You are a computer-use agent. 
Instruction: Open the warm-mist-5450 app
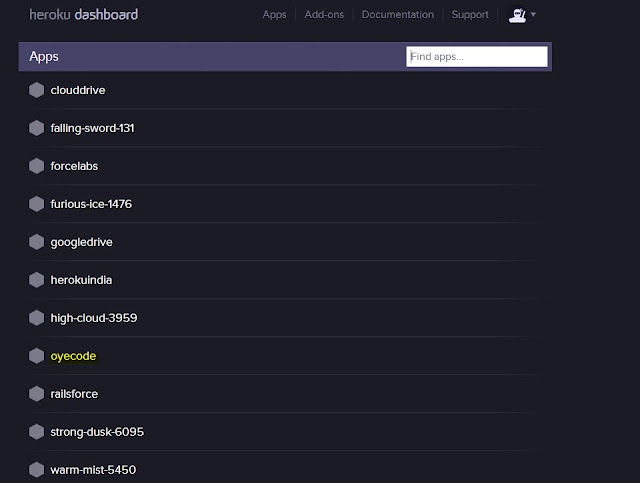(x=93, y=470)
